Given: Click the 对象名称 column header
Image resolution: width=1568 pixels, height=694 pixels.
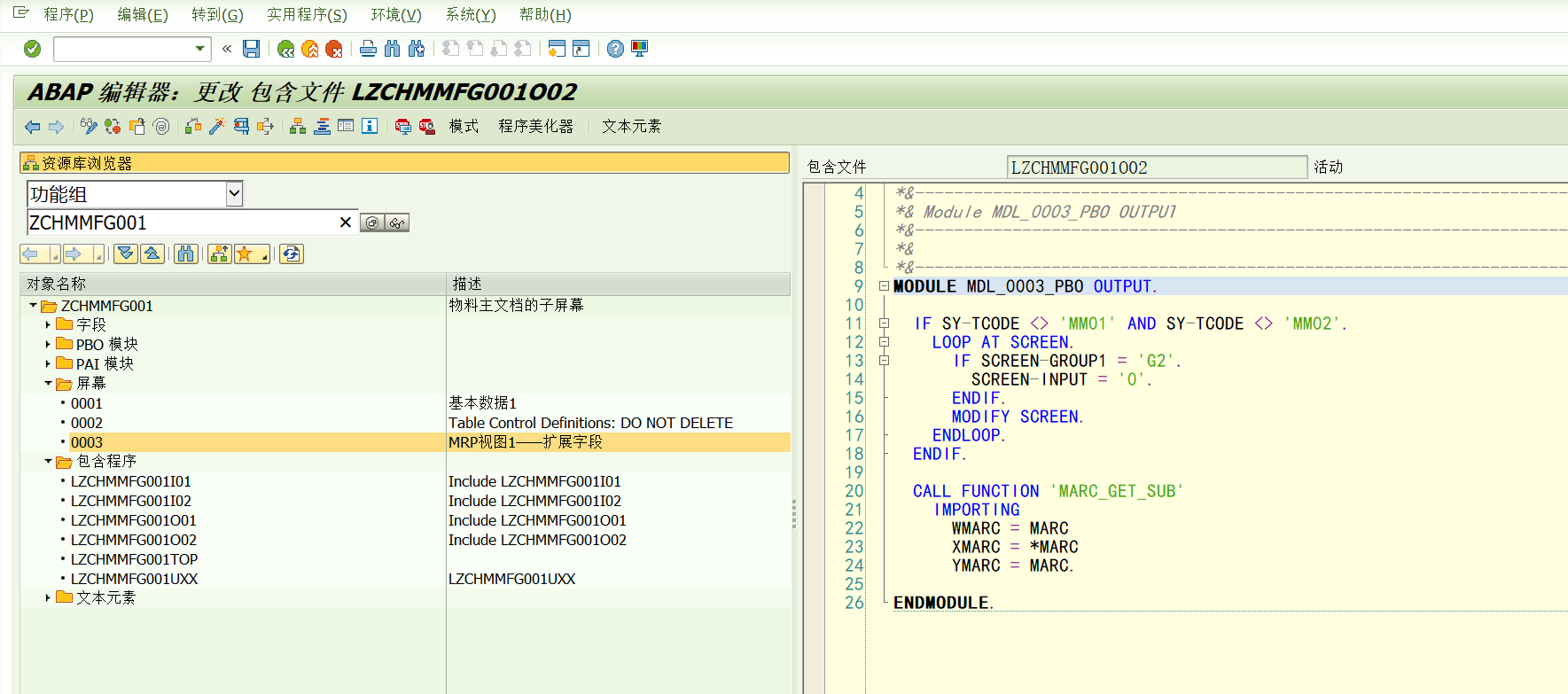Looking at the screenshot, I should [233, 284].
